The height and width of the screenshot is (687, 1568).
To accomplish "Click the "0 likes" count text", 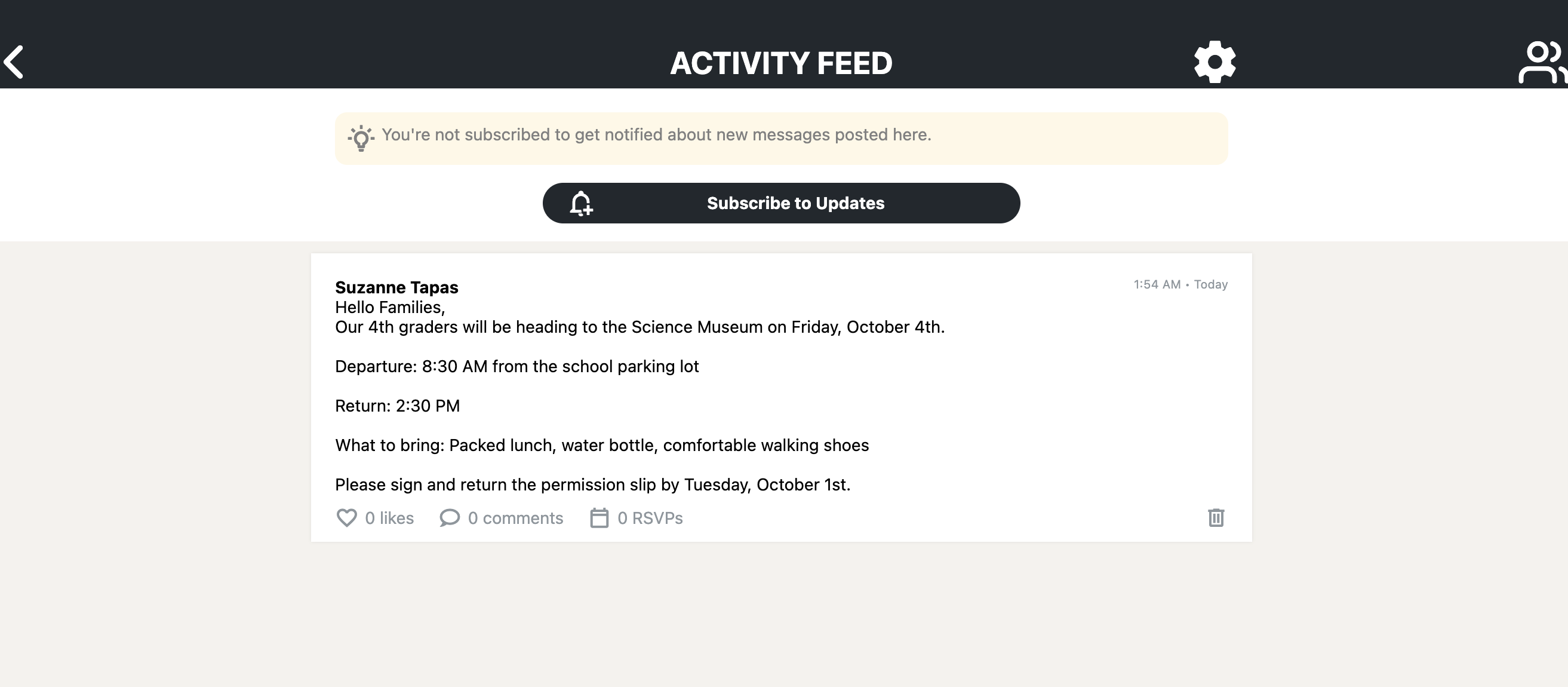I will click(389, 518).
